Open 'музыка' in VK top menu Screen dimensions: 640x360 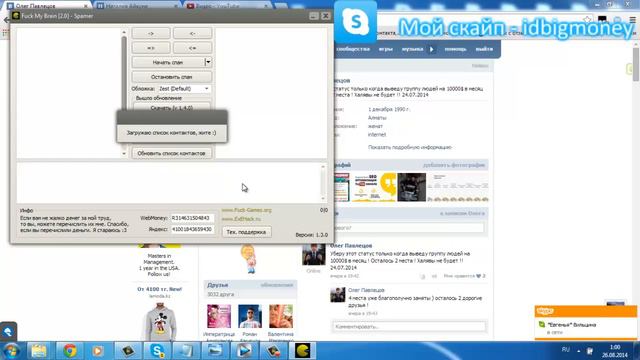[412, 49]
